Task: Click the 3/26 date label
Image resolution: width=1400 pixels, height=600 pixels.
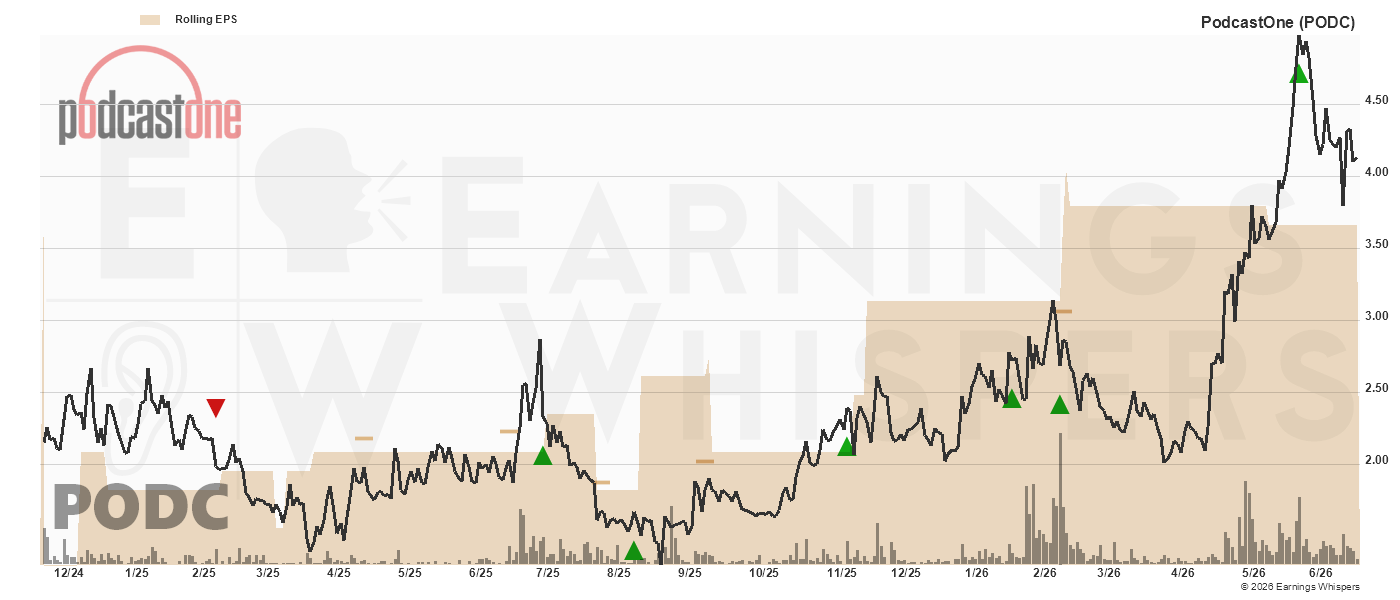Action: click(x=1108, y=573)
